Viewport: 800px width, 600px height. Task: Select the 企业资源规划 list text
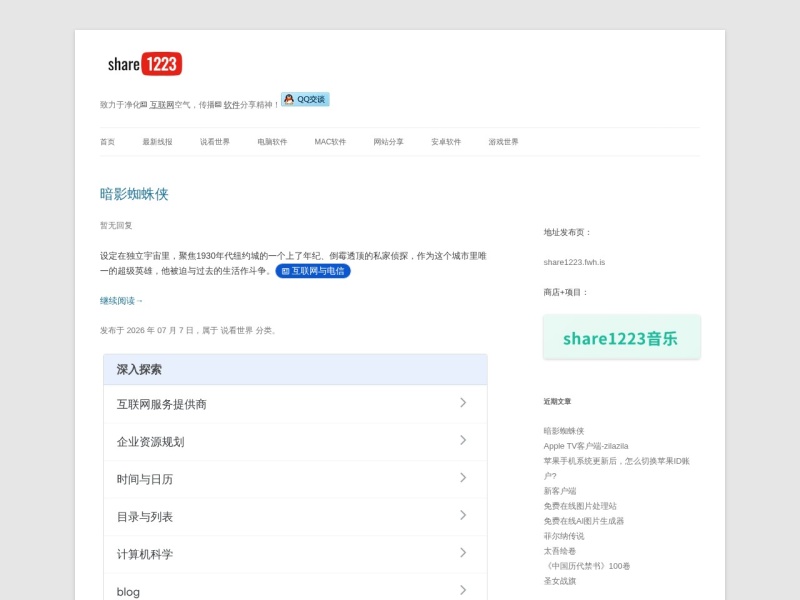tap(151, 442)
